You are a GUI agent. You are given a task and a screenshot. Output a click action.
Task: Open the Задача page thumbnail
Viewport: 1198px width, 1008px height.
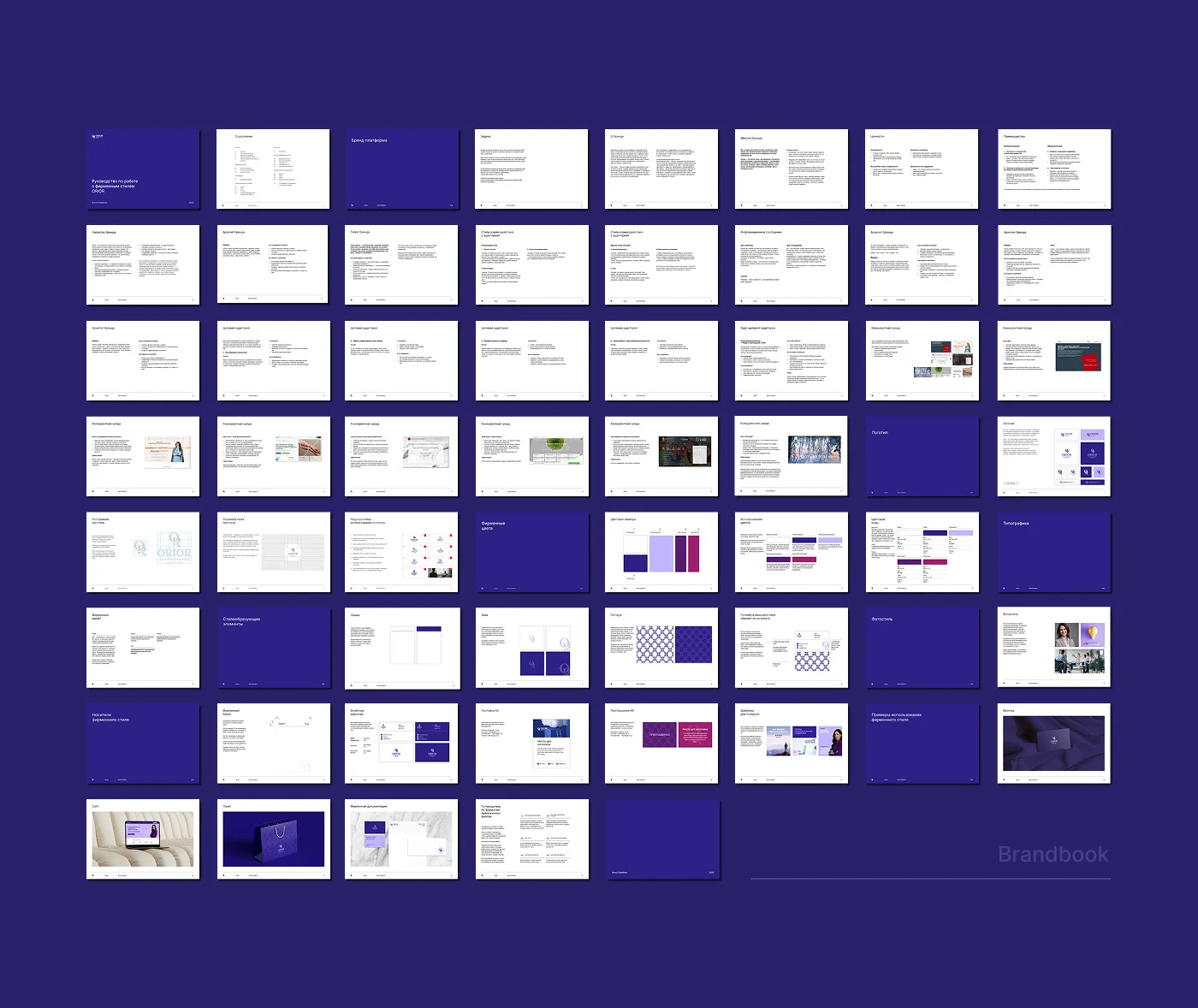tap(532, 169)
